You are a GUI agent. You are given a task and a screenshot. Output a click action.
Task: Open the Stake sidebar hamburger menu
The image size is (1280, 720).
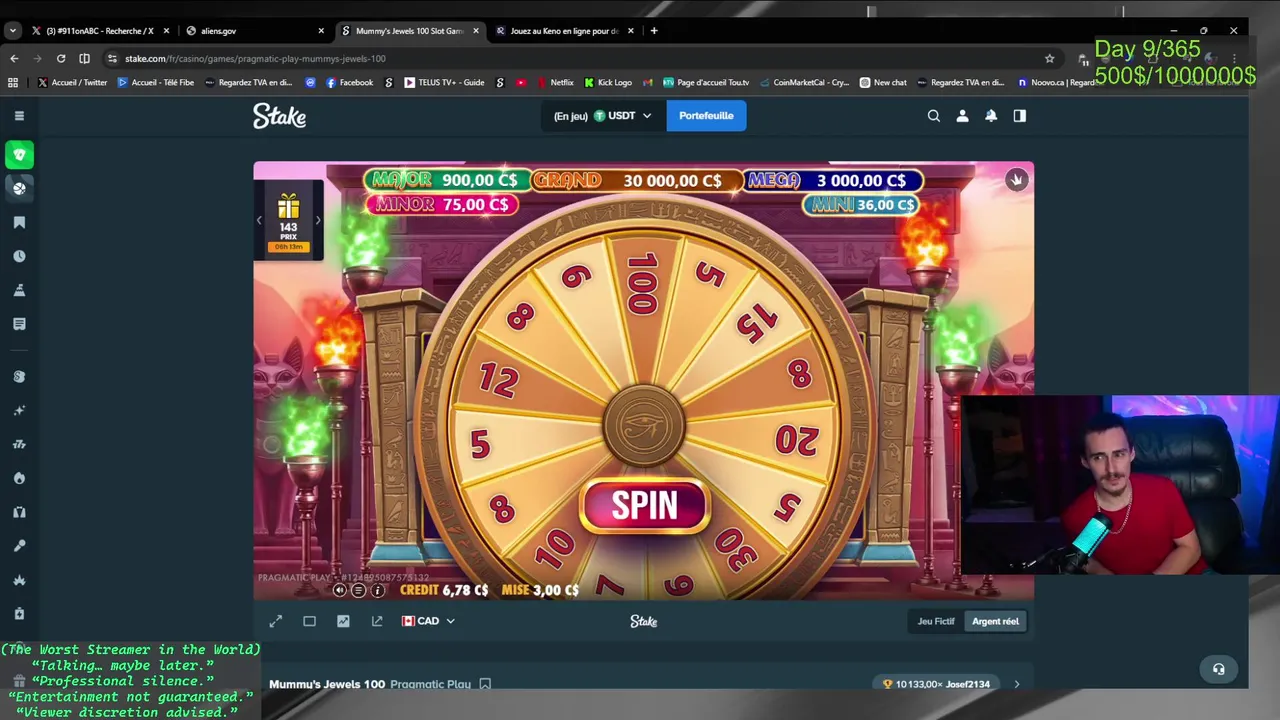pyautogui.click(x=19, y=116)
